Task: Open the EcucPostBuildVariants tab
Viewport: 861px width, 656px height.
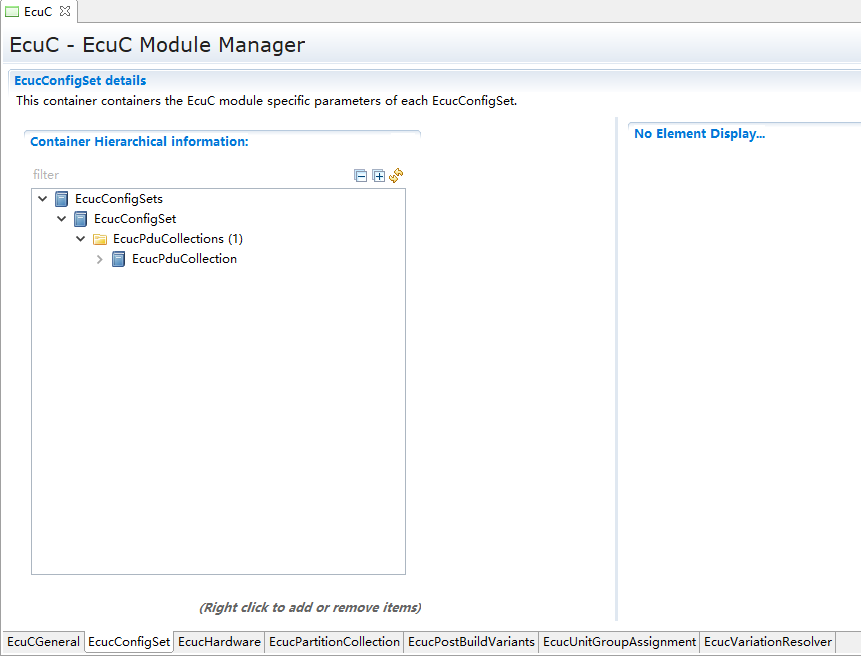Action: pyautogui.click(x=471, y=642)
